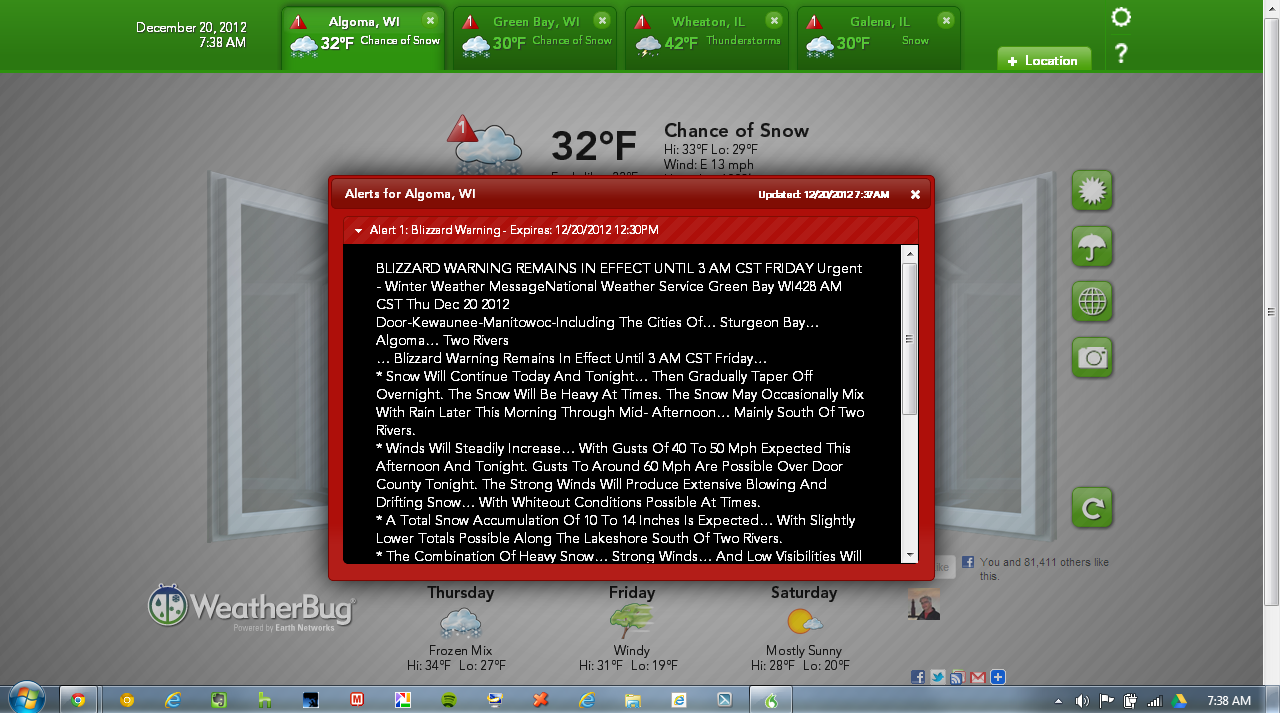Open the Windows Start menu

click(26, 699)
